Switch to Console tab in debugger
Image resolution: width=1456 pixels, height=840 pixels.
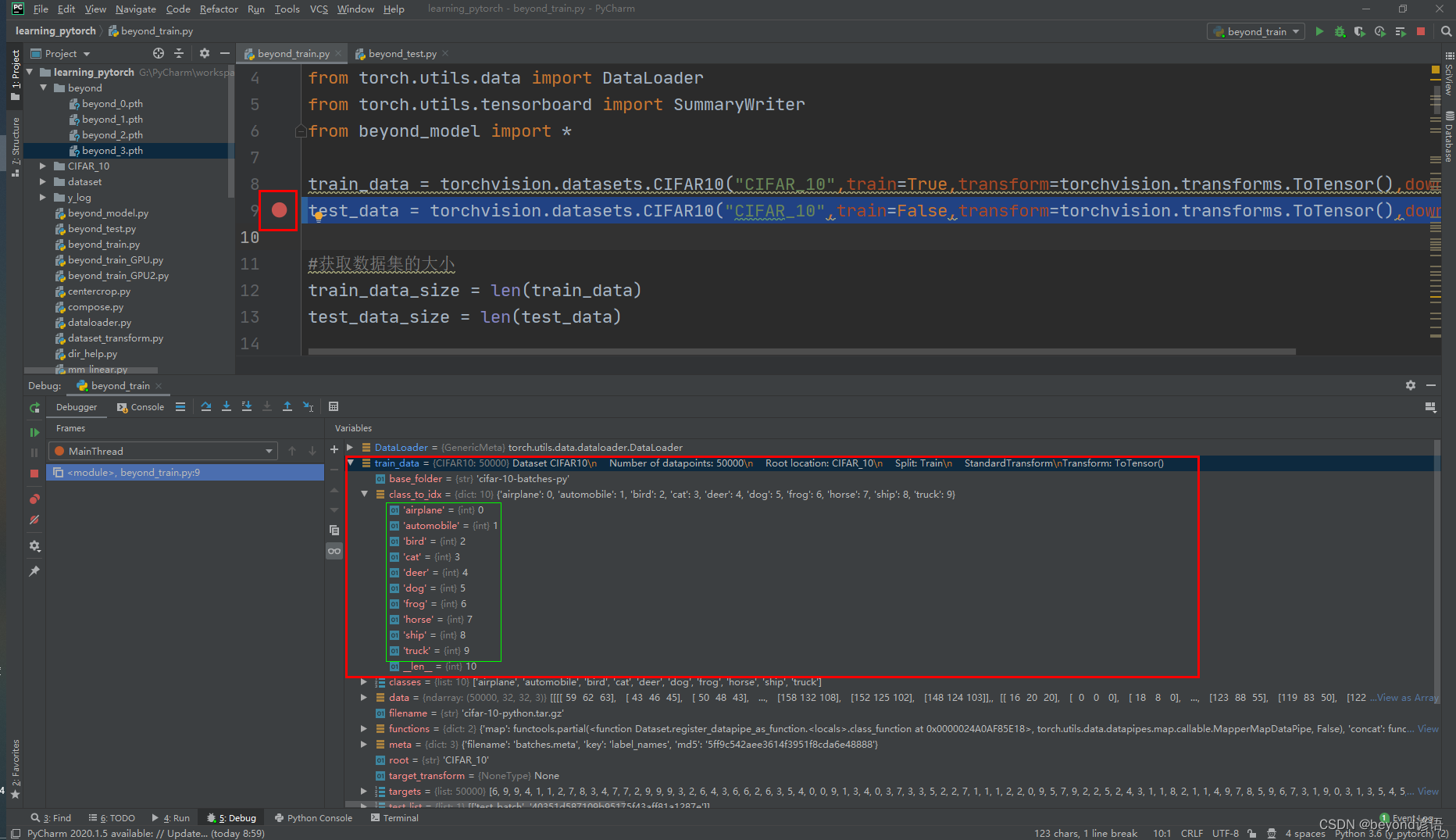[x=141, y=407]
